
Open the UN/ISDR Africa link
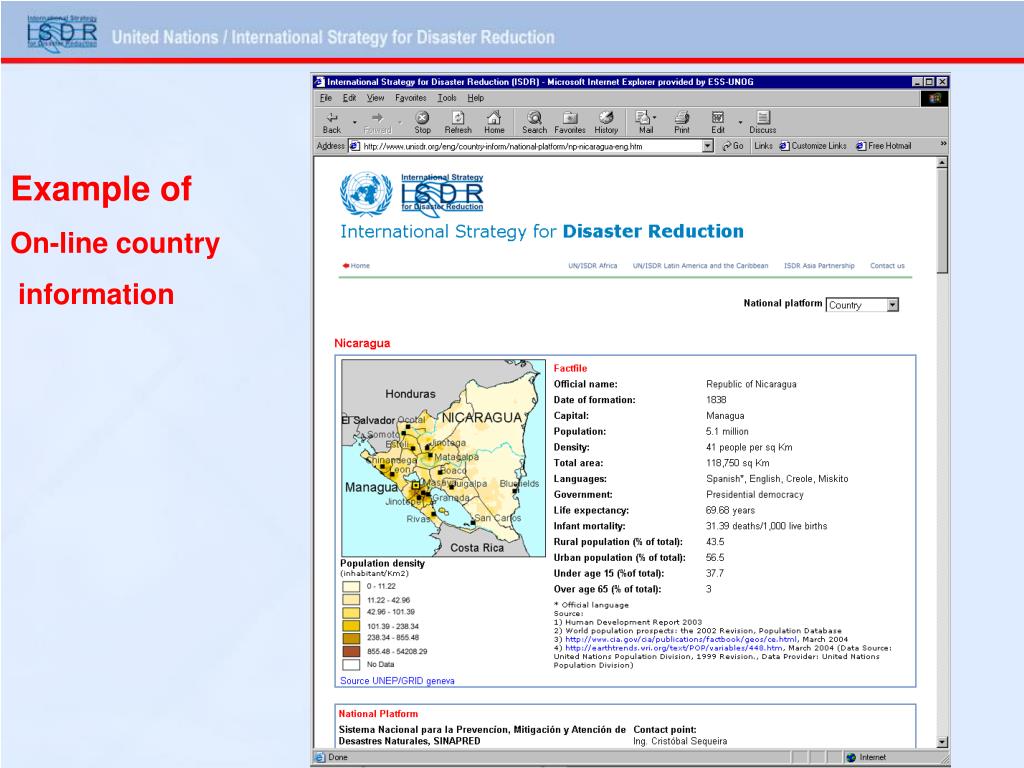(x=592, y=266)
